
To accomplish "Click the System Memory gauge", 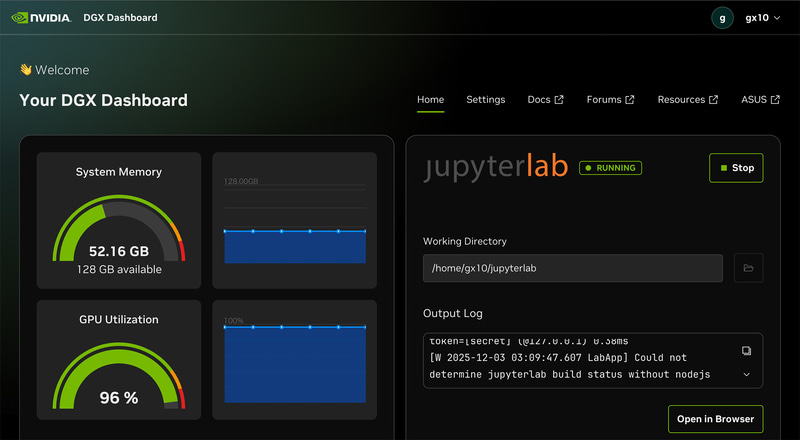I will tap(119, 227).
